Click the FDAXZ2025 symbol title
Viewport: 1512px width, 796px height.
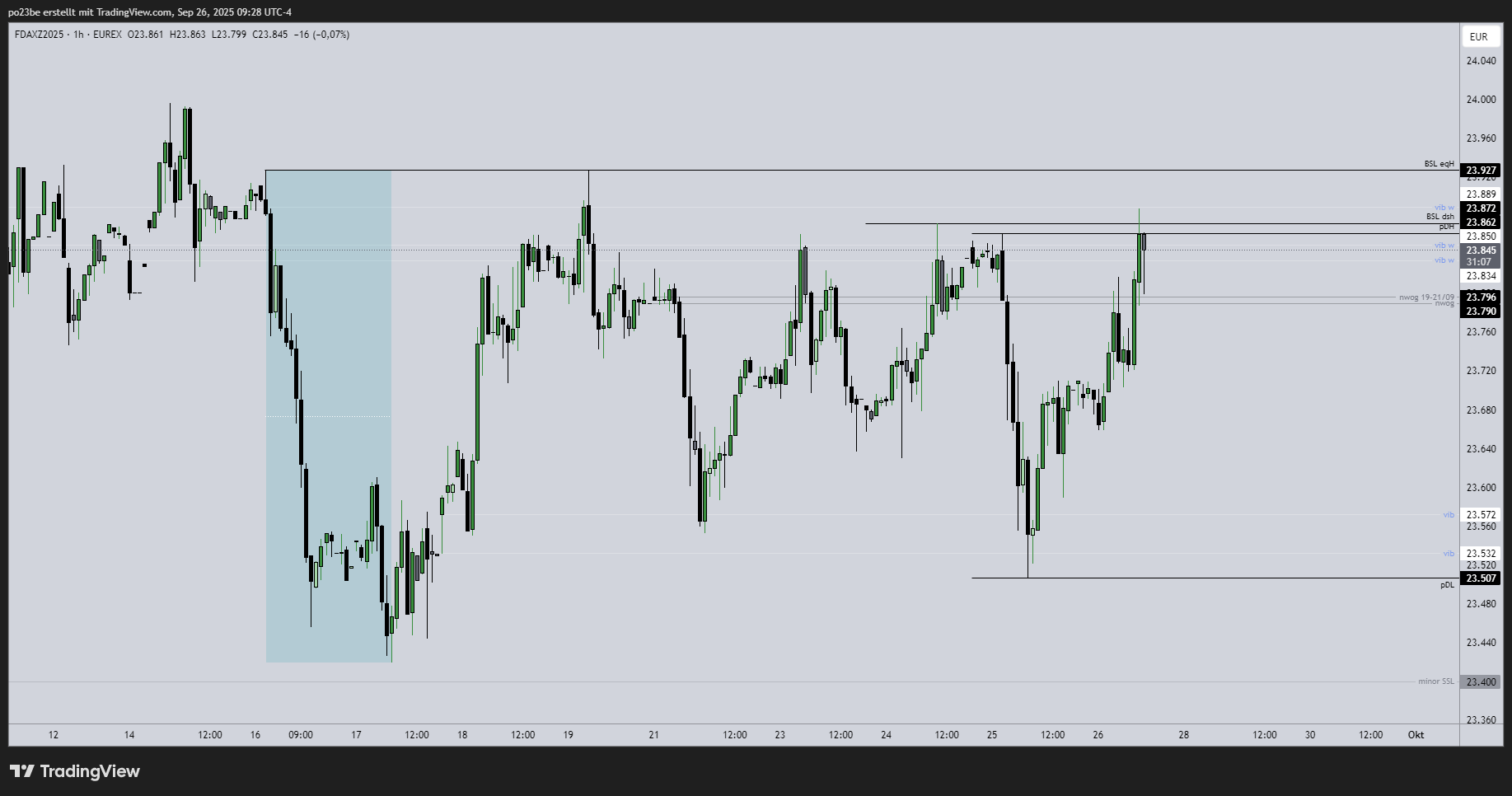pyautogui.click(x=39, y=35)
